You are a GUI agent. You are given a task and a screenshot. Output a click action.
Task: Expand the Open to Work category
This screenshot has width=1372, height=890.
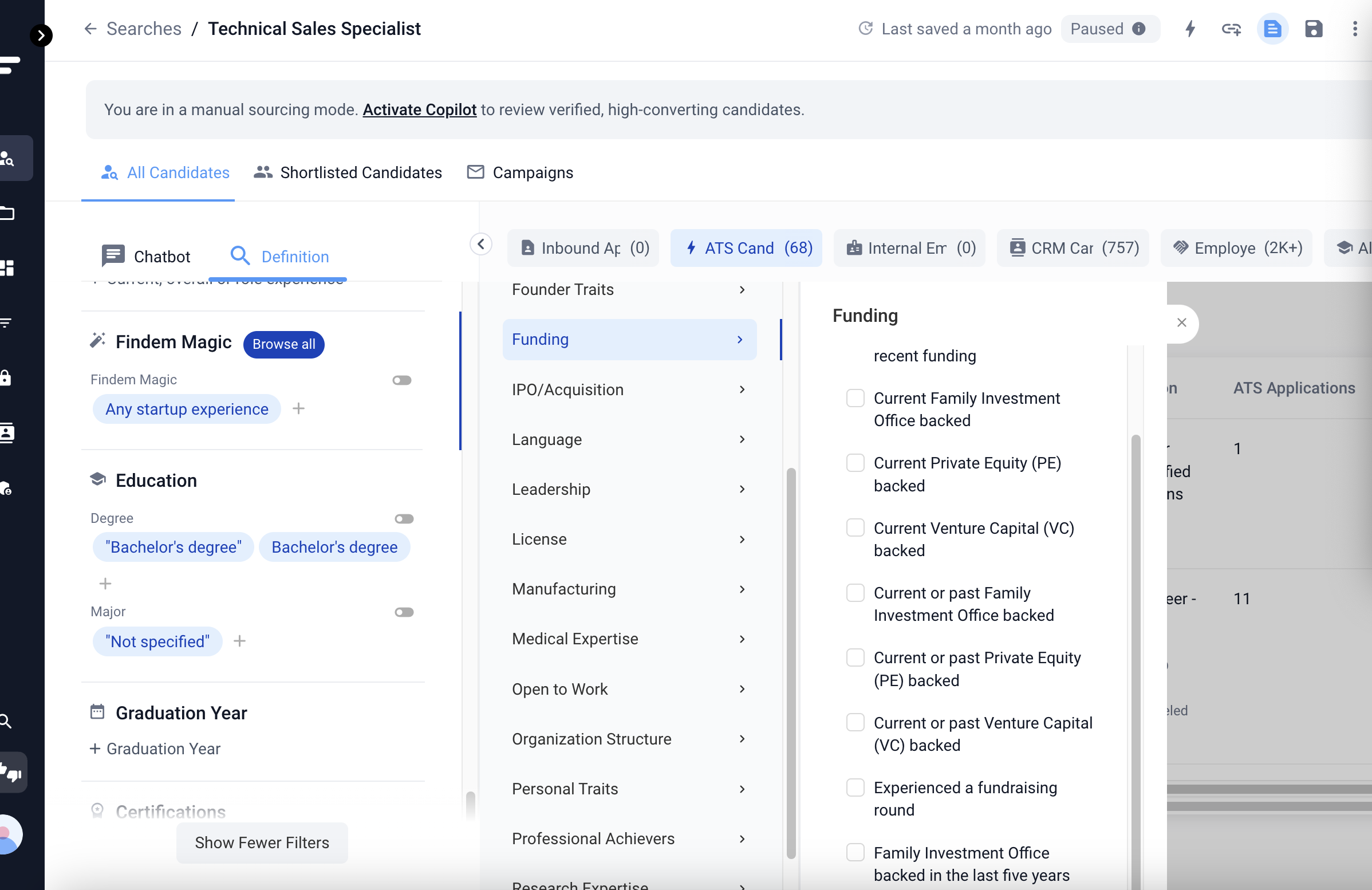(629, 689)
